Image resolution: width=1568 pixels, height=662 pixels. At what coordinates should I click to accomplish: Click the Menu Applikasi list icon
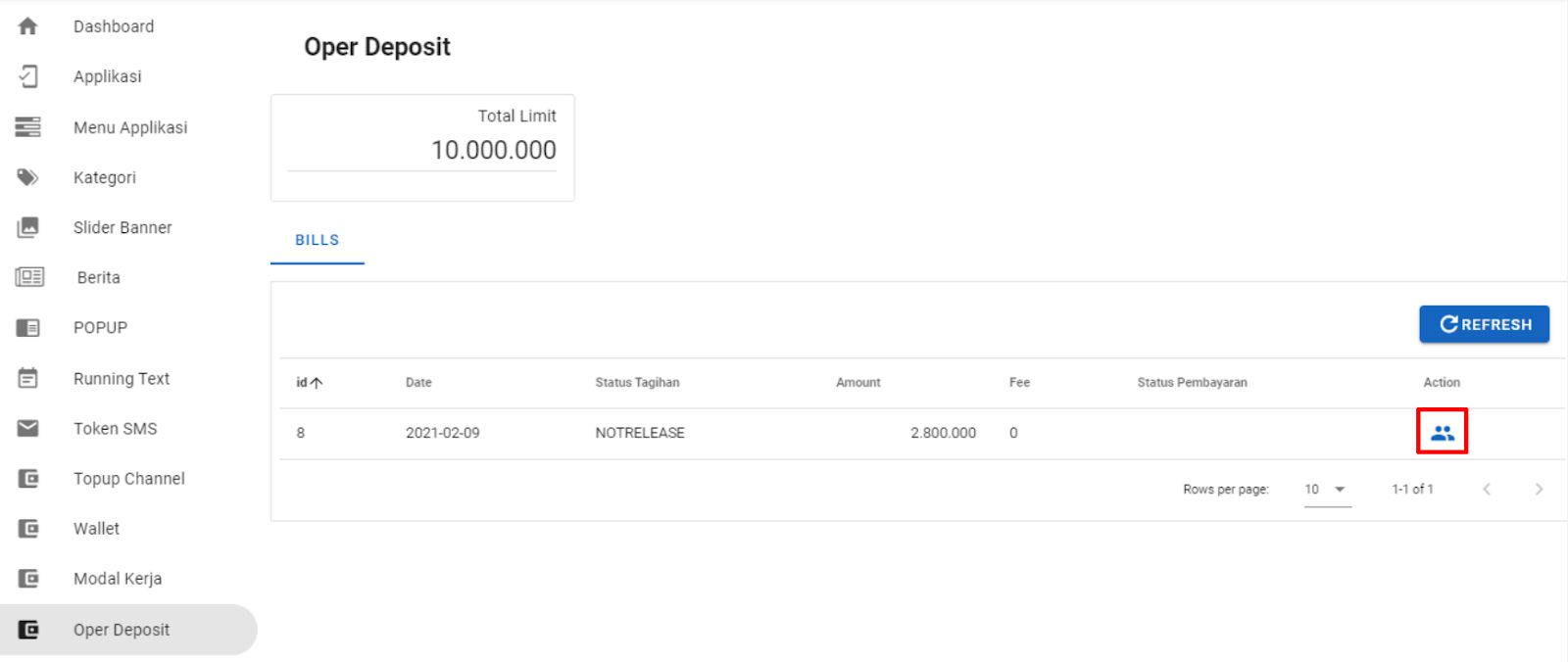[x=28, y=127]
